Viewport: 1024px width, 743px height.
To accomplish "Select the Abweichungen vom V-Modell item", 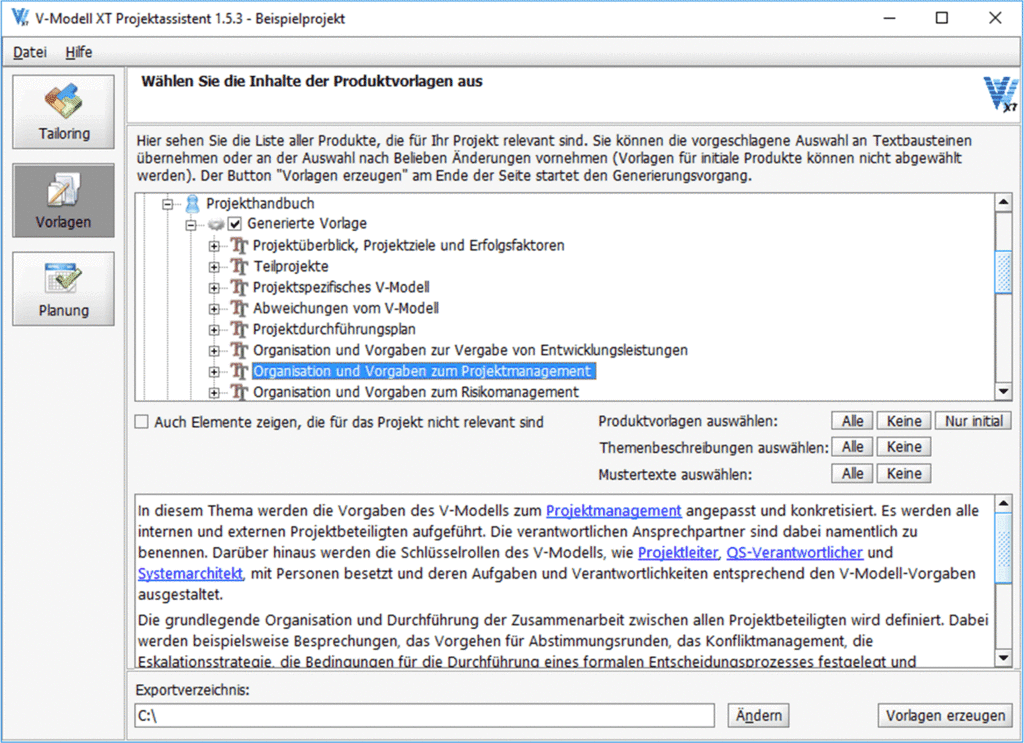I will (345, 308).
